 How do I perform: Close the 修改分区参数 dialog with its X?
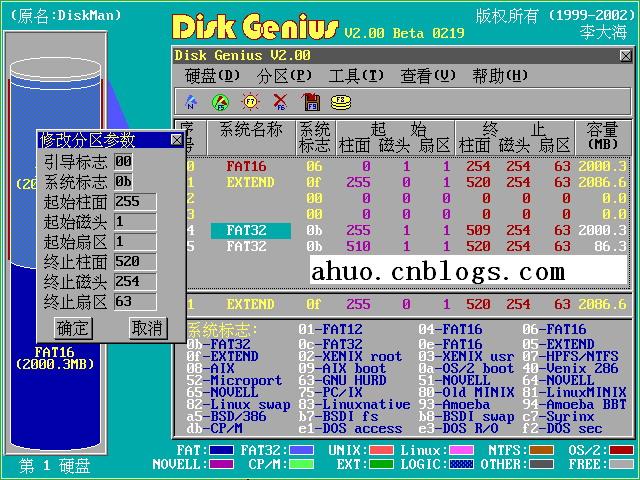coord(176,140)
